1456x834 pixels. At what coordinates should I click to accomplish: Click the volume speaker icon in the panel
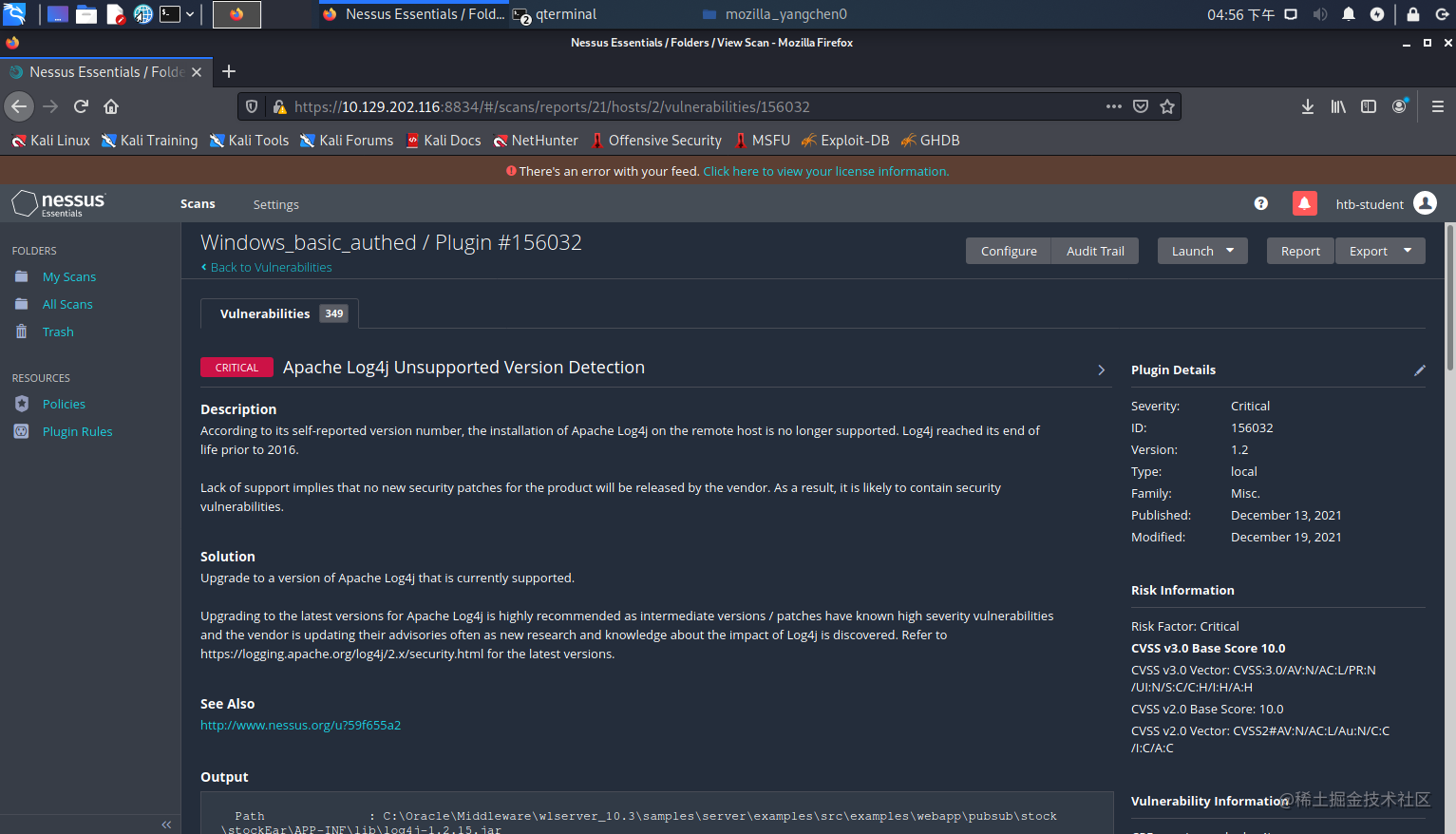point(1320,14)
